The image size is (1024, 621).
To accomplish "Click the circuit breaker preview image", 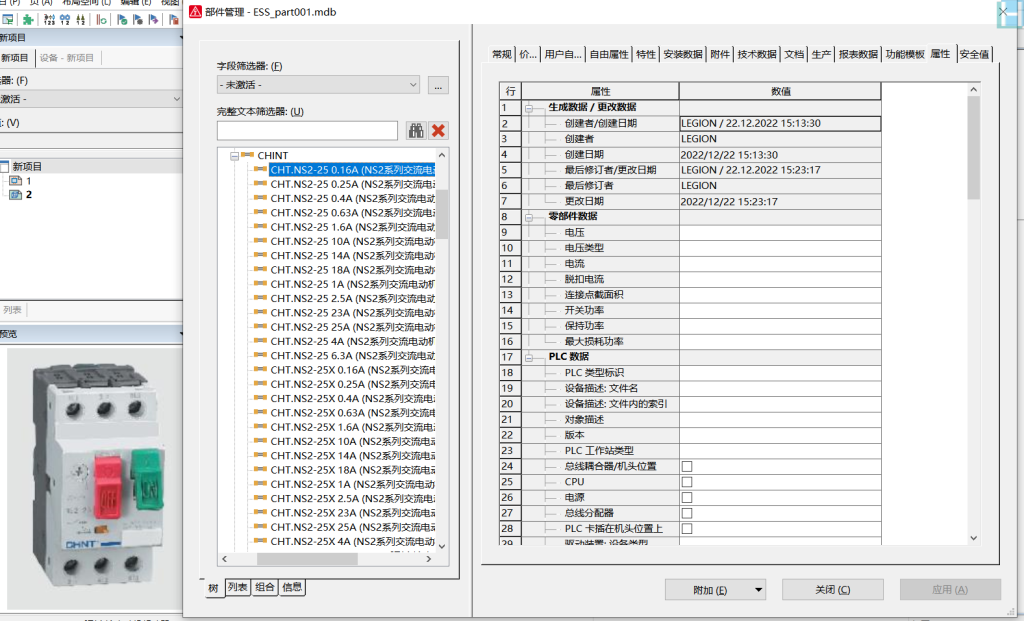I will [95, 478].
